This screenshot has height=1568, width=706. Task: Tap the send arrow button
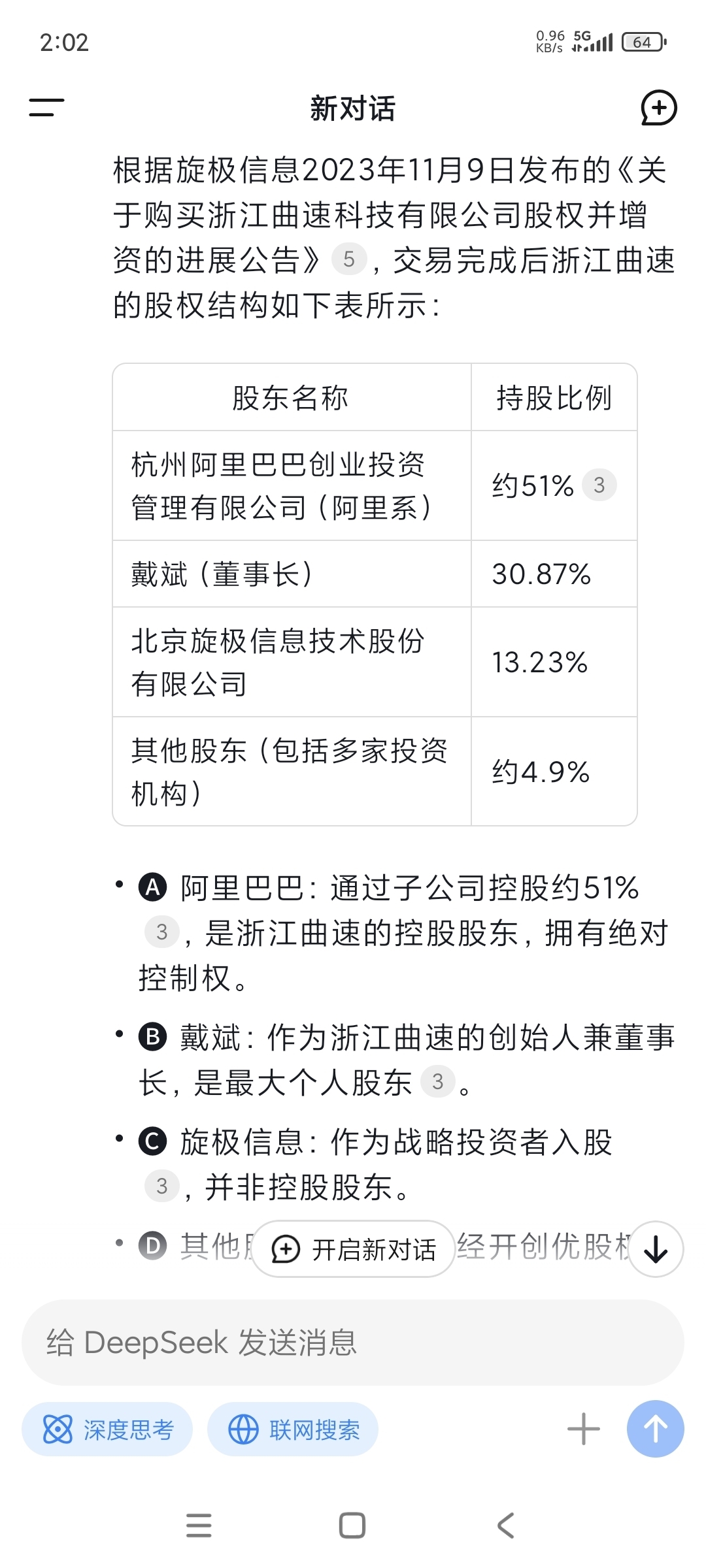(655, 1429)
